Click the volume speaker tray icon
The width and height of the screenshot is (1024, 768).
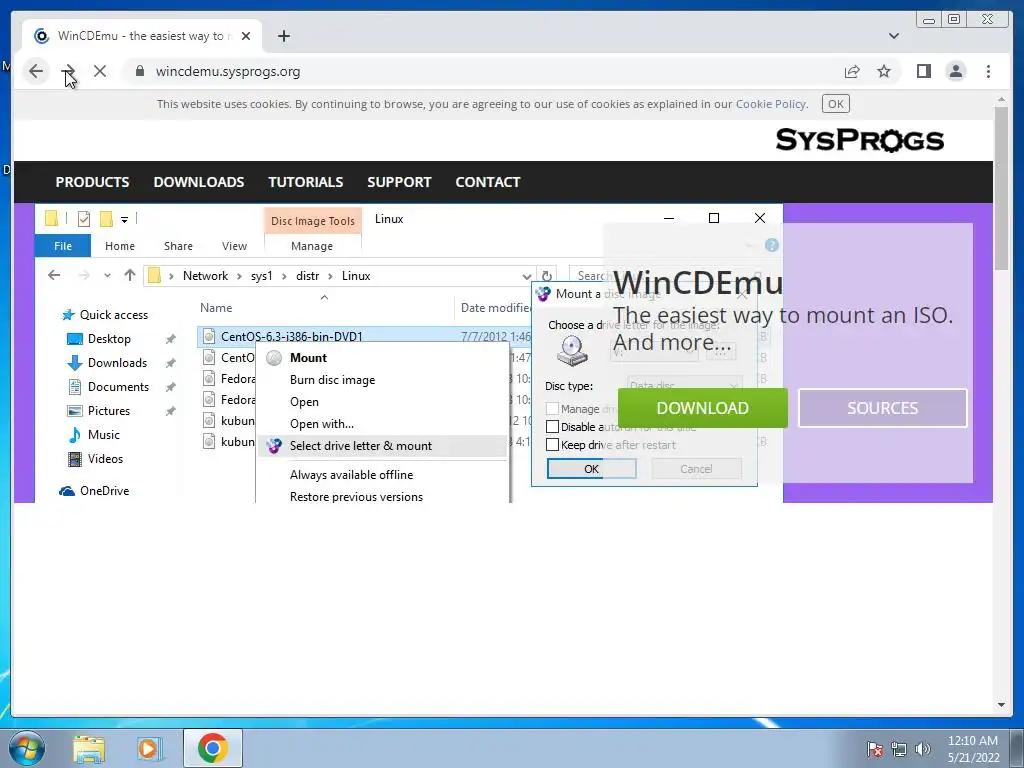(923, 749)
